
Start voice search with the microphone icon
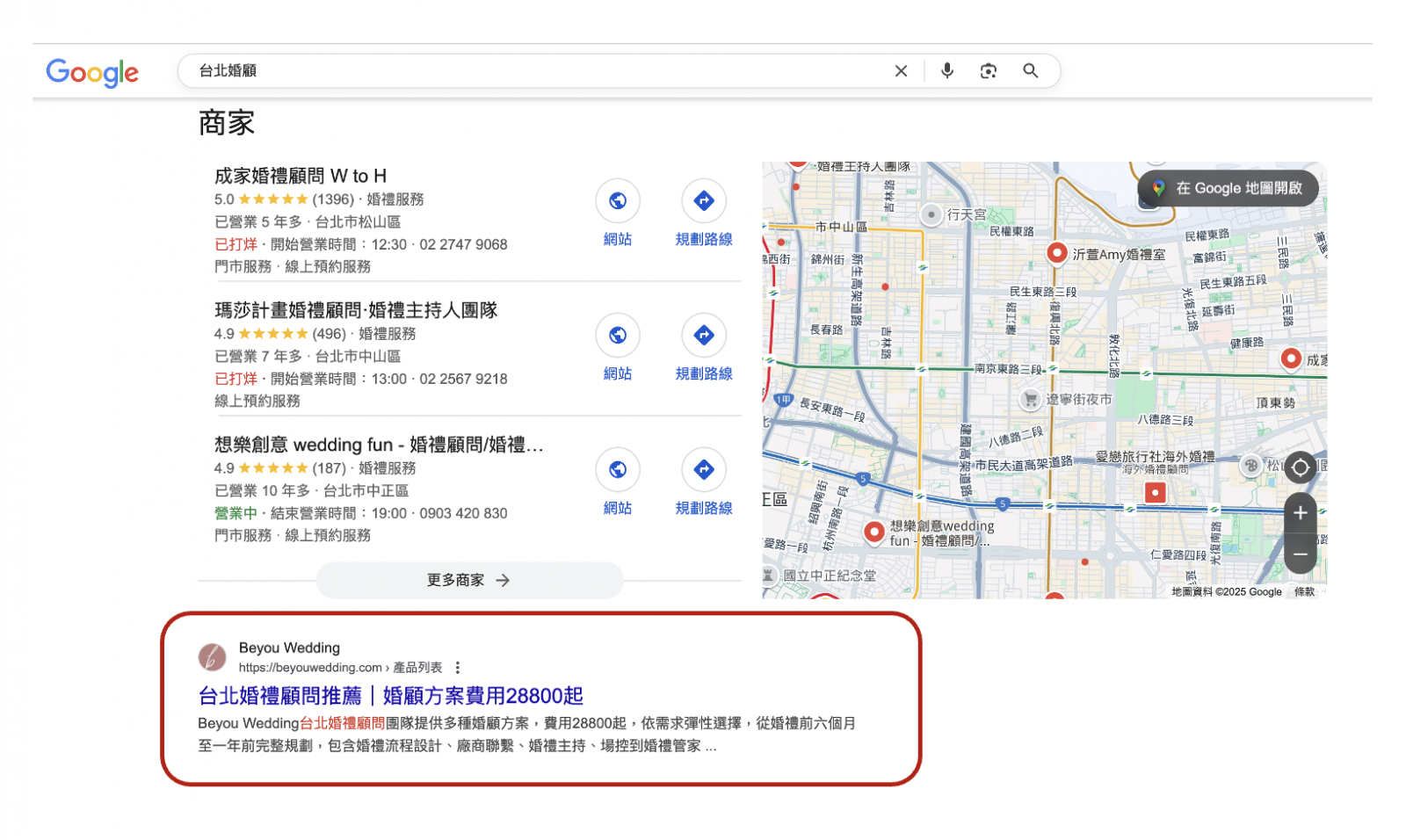point(946,71)
